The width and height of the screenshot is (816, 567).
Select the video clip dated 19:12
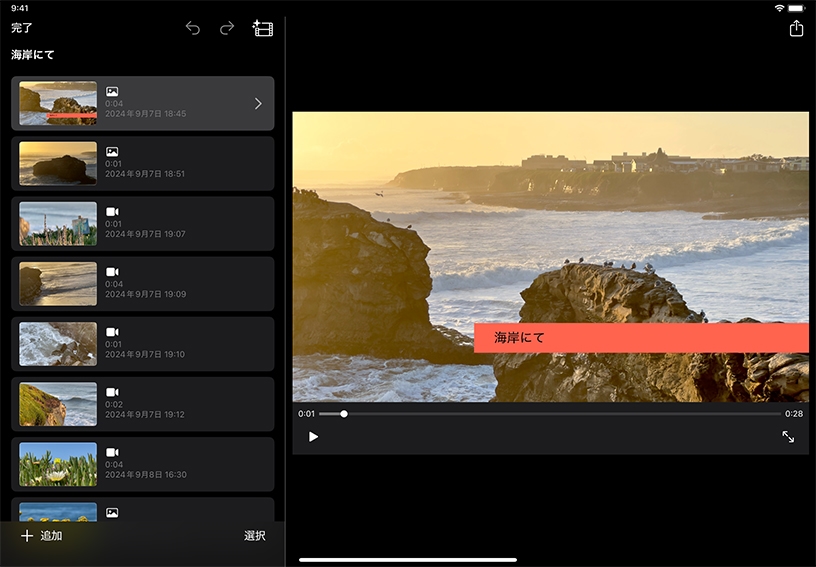142,403
